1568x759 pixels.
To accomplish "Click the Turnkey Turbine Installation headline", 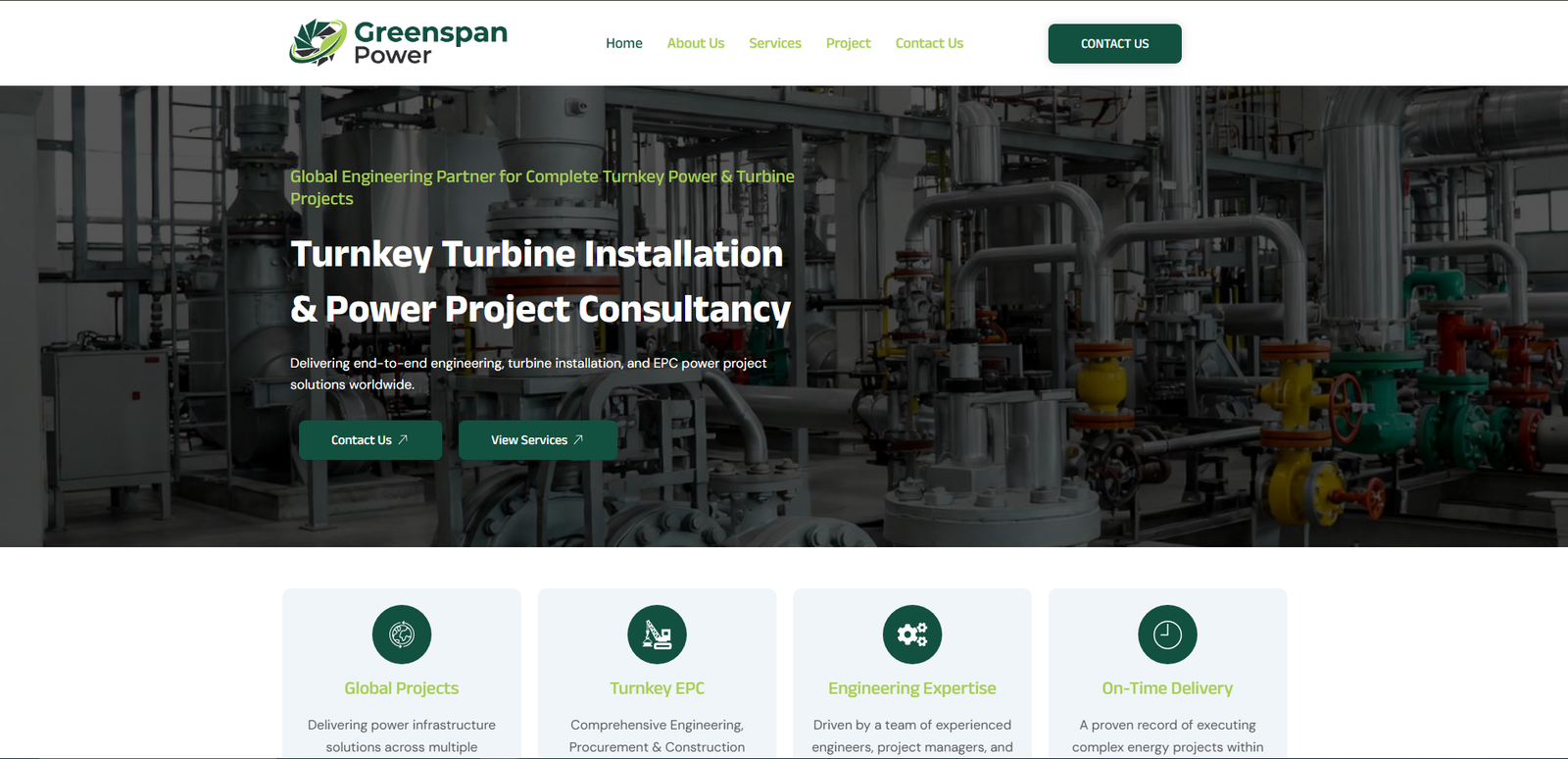I will point(541,281).
